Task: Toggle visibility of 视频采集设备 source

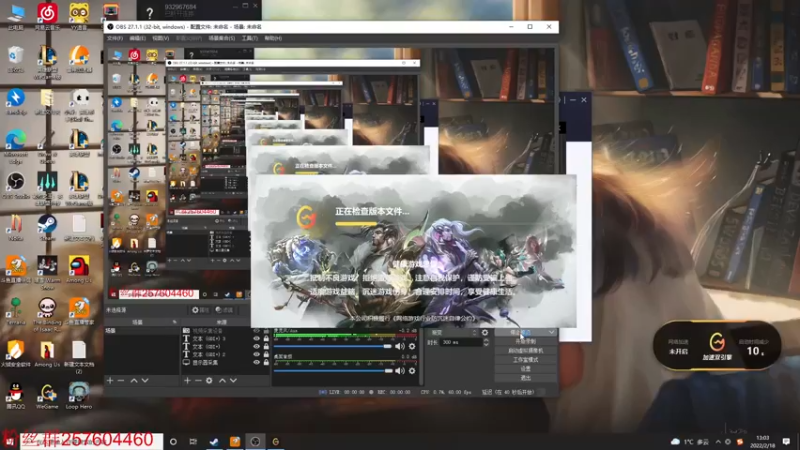Action: coord(257,331)
